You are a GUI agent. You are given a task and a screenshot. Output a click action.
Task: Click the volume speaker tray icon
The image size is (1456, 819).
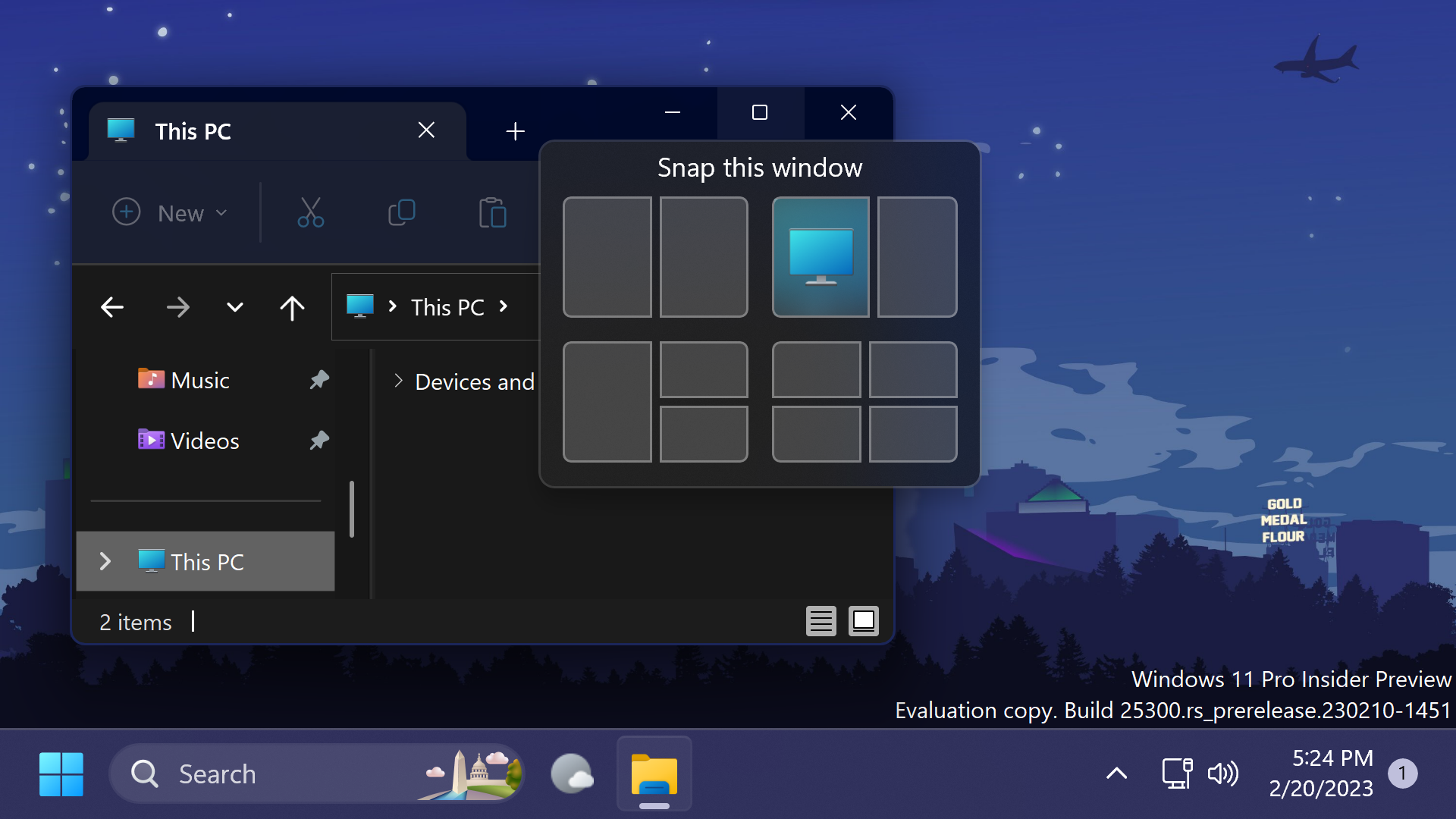coord(1222,773)
